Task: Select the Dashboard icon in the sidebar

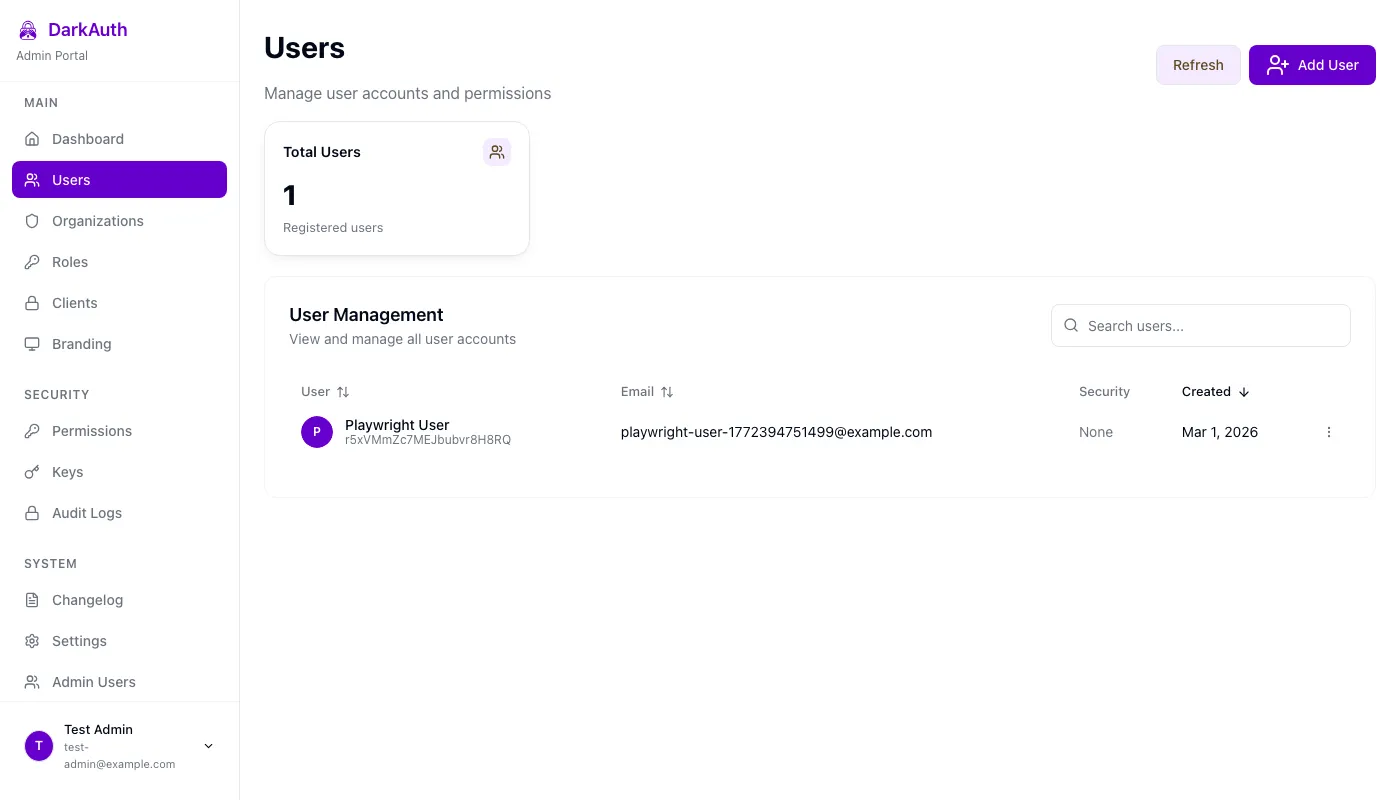Action: (x=31, y=139)
